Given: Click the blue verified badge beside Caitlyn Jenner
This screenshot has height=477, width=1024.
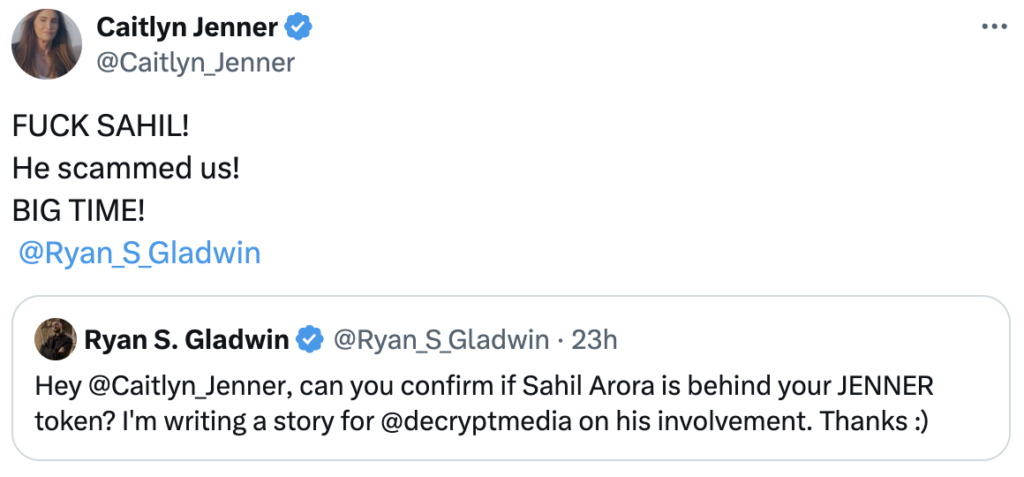Looking at the screenshot, I should [298, 28].
